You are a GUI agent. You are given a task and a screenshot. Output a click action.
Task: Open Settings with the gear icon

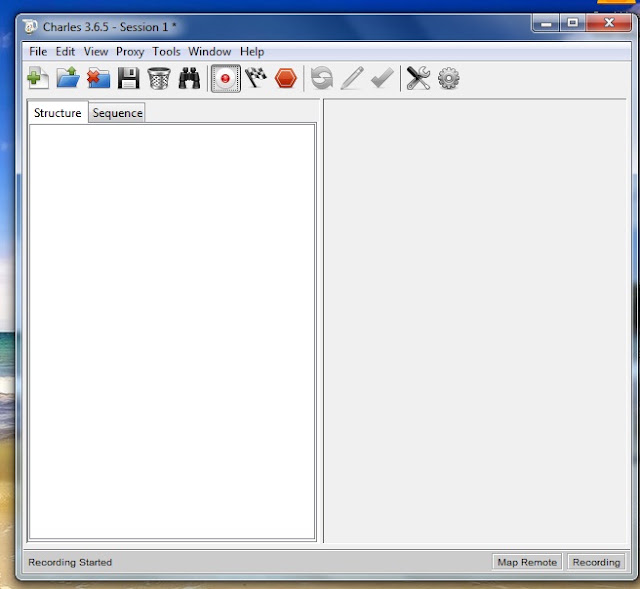pyautogui.click(x=449, y=78)
